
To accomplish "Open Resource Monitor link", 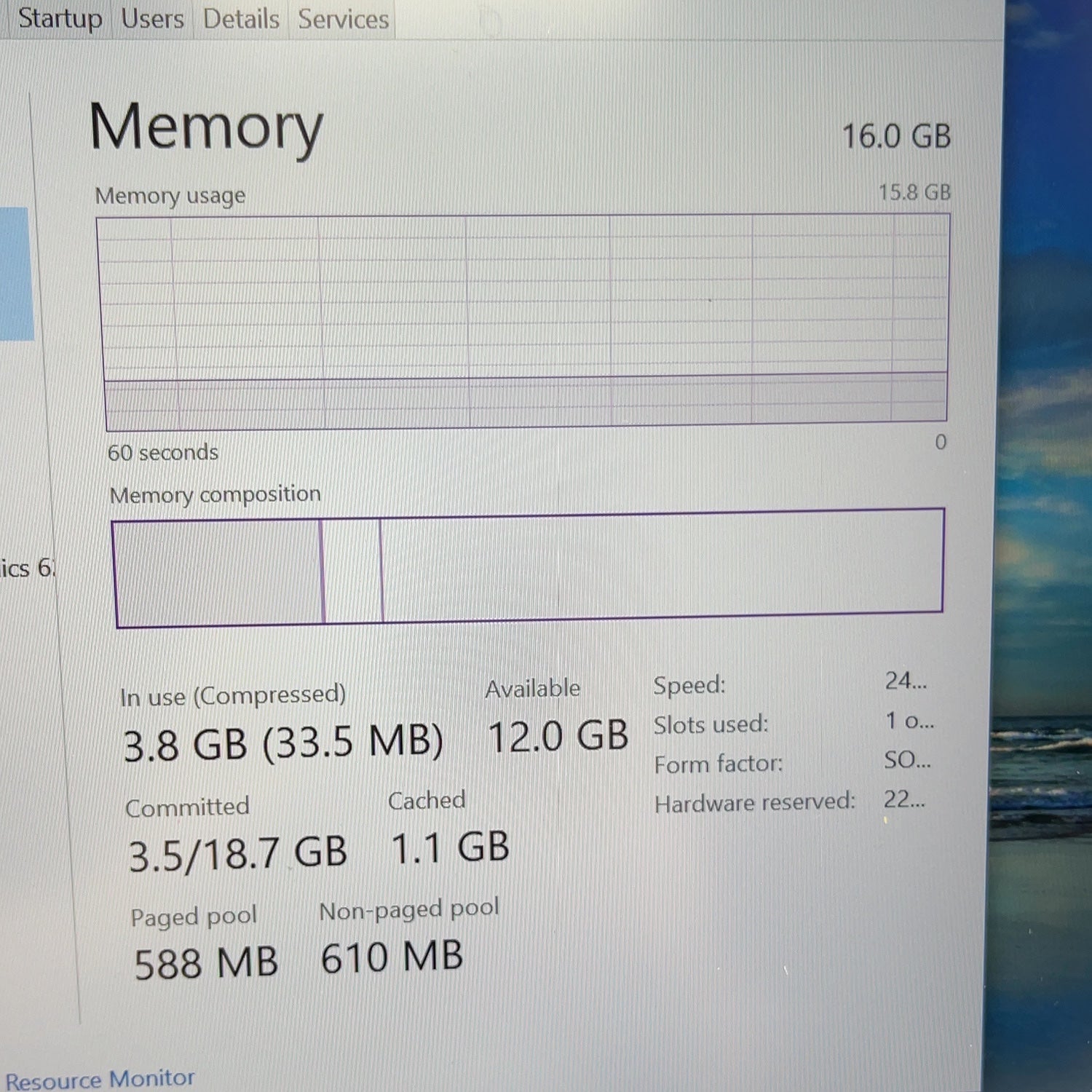I will (x=100, y=1078).
